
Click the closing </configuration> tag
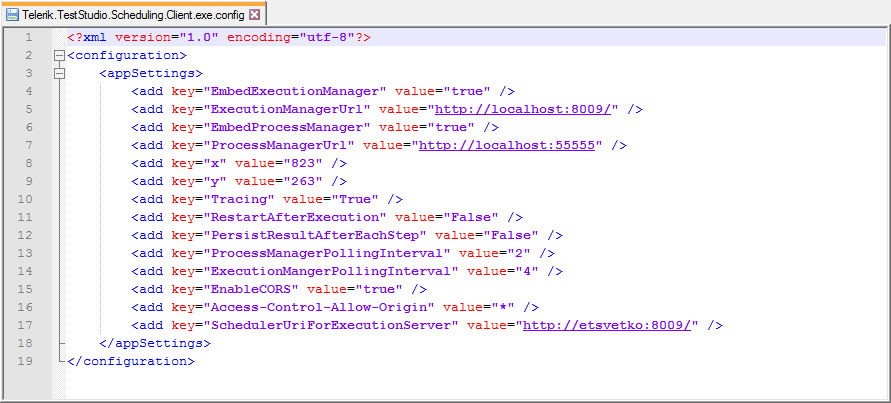tap(131, 362)
